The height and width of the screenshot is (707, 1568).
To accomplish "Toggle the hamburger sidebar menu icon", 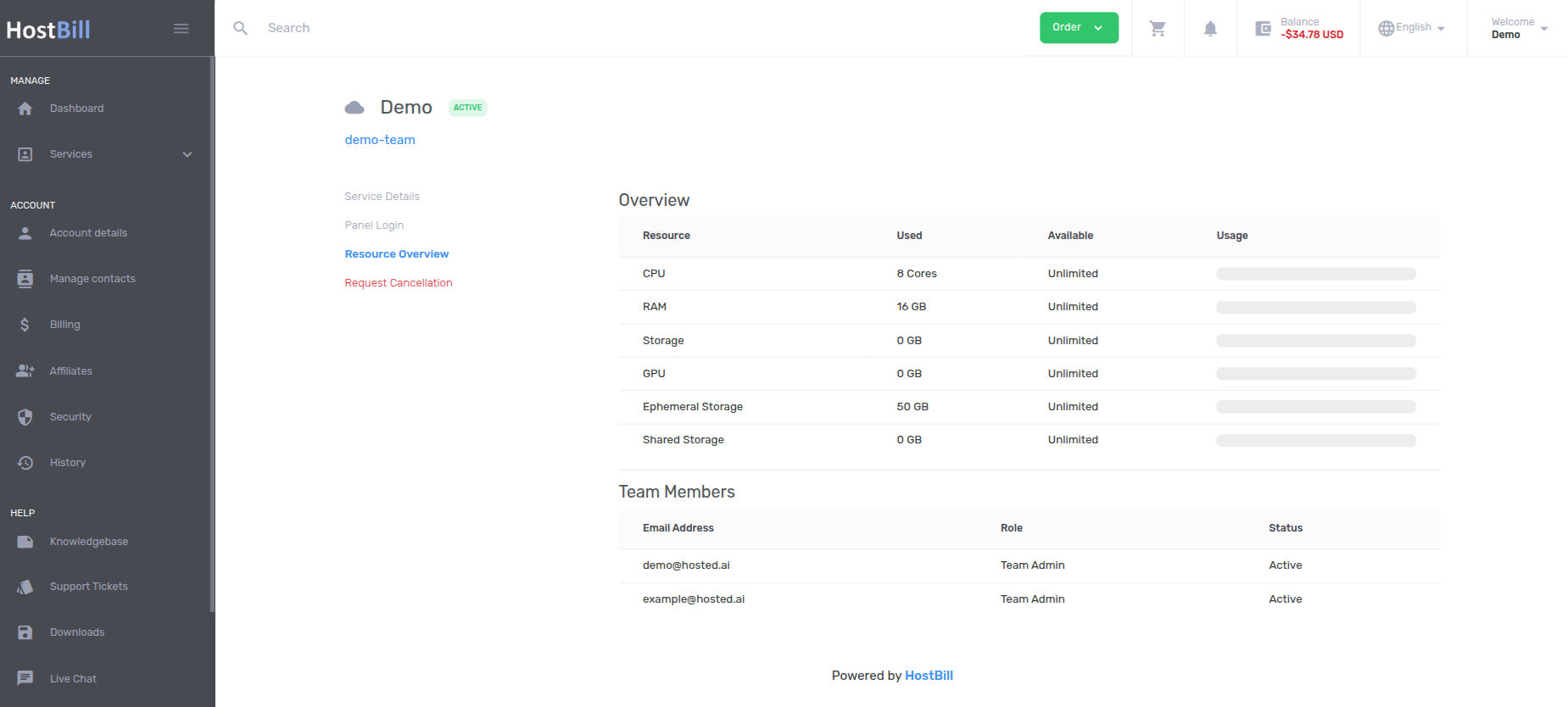I will click(x=181, y=29).
